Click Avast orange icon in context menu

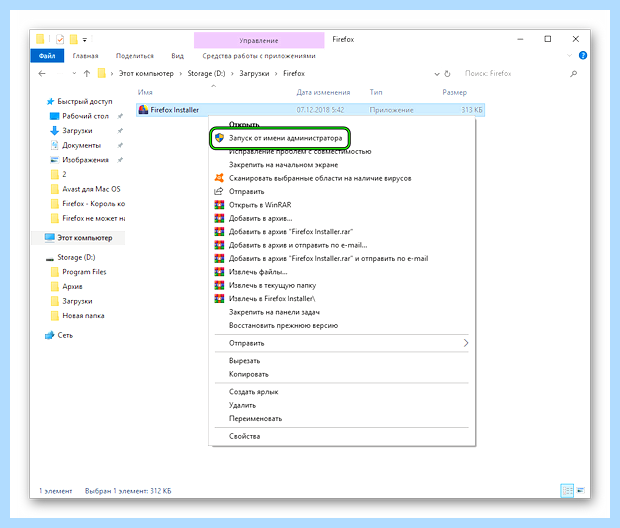click(x=219, y=178)
